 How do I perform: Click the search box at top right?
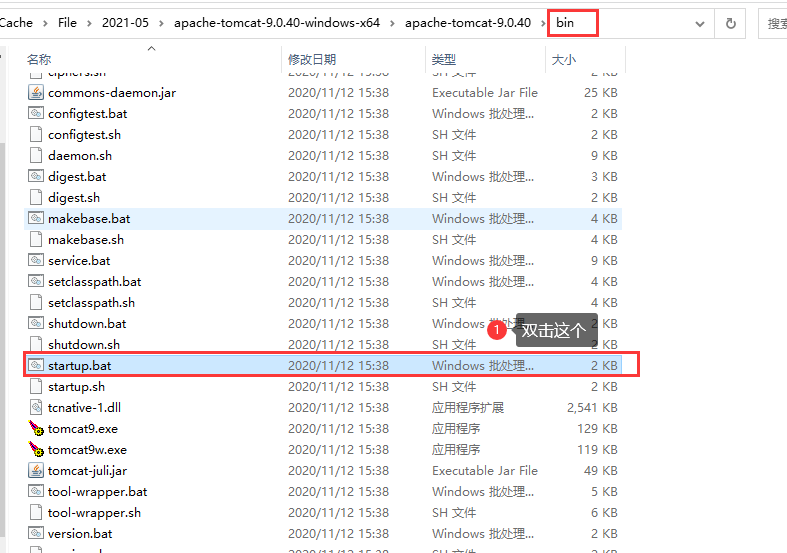click(773, 23)
